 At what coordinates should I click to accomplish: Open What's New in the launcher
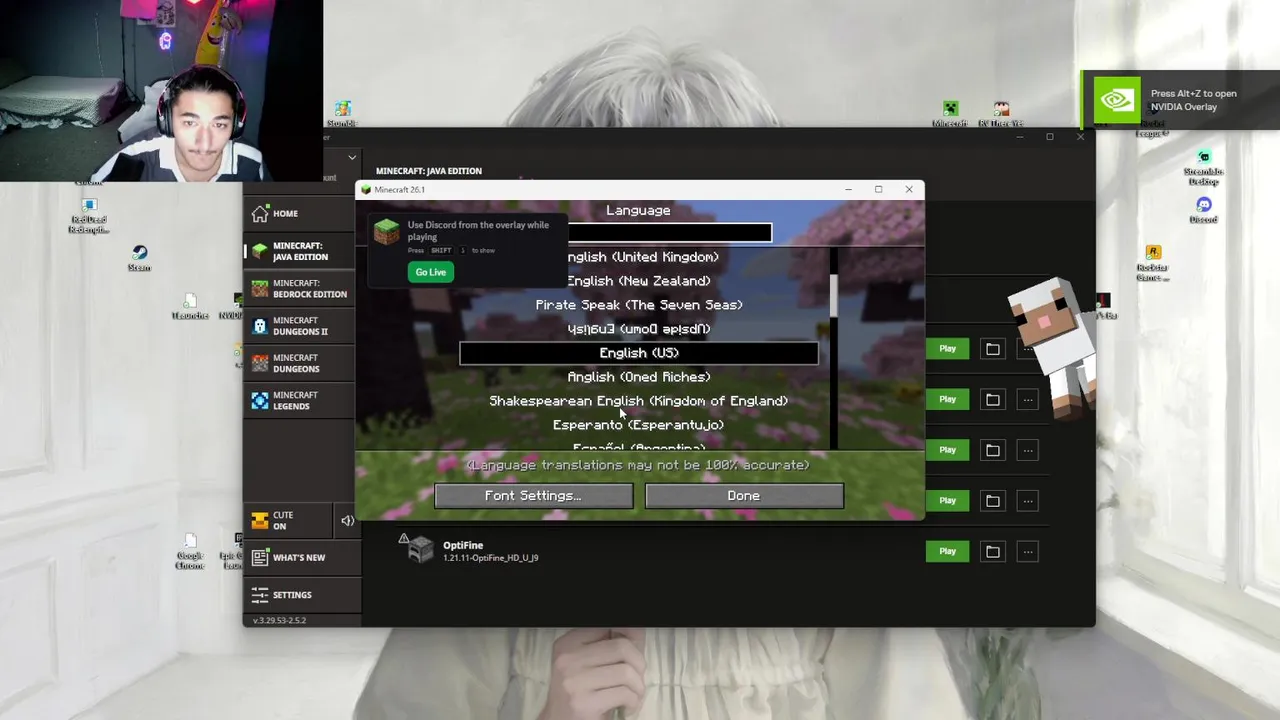(x=301, y=558)
